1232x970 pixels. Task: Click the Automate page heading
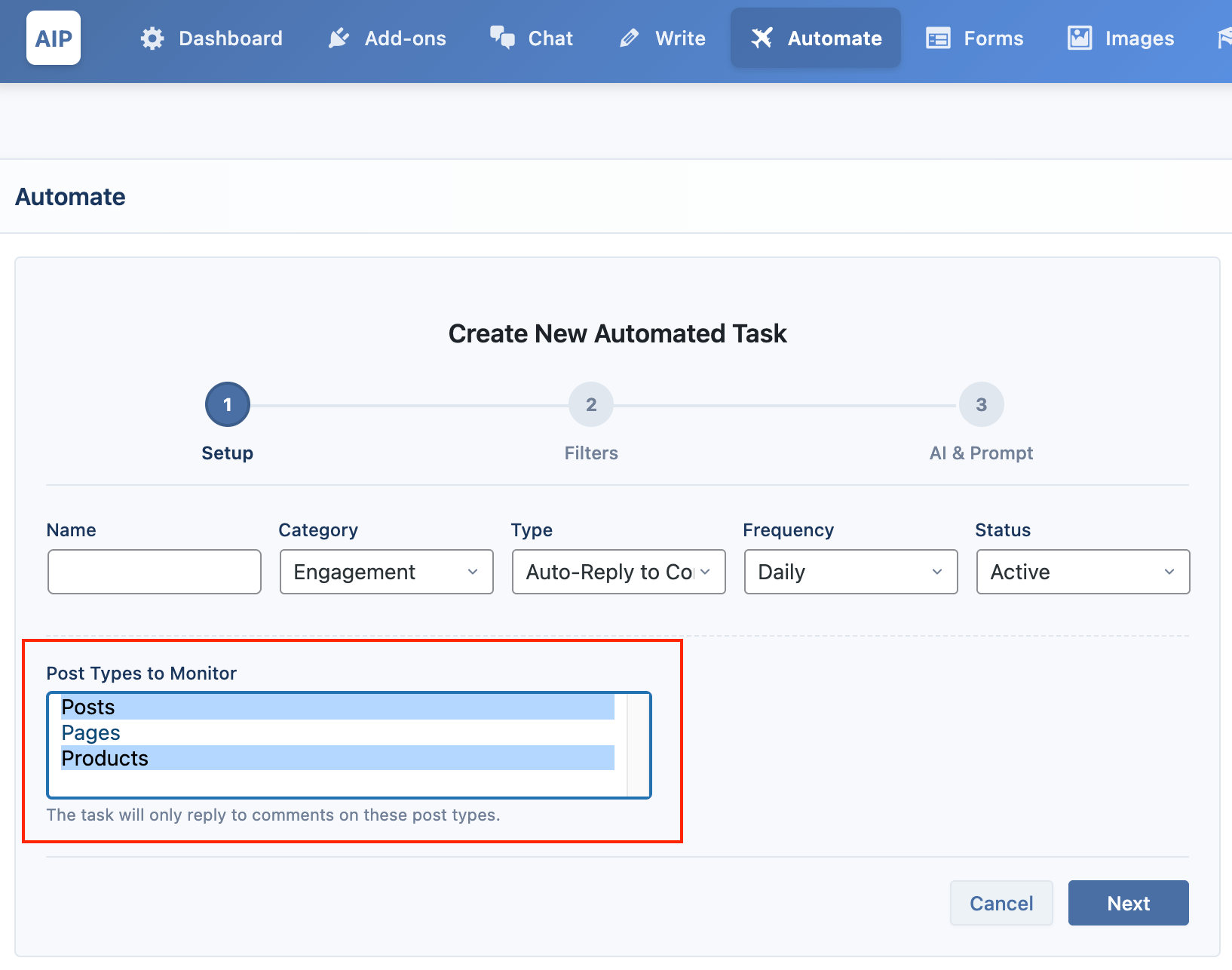[70, 197]
